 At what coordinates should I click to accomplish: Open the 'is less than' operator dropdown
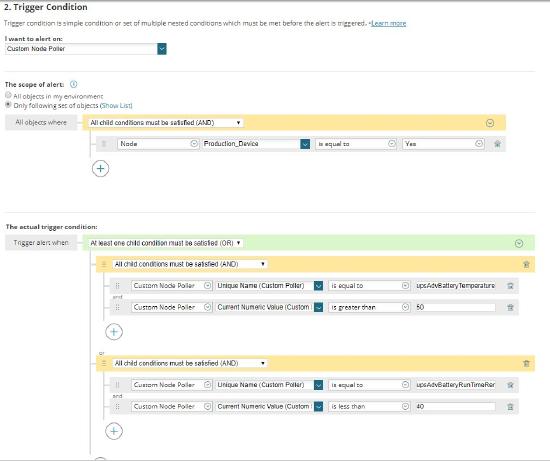click(x=369, y=406)
